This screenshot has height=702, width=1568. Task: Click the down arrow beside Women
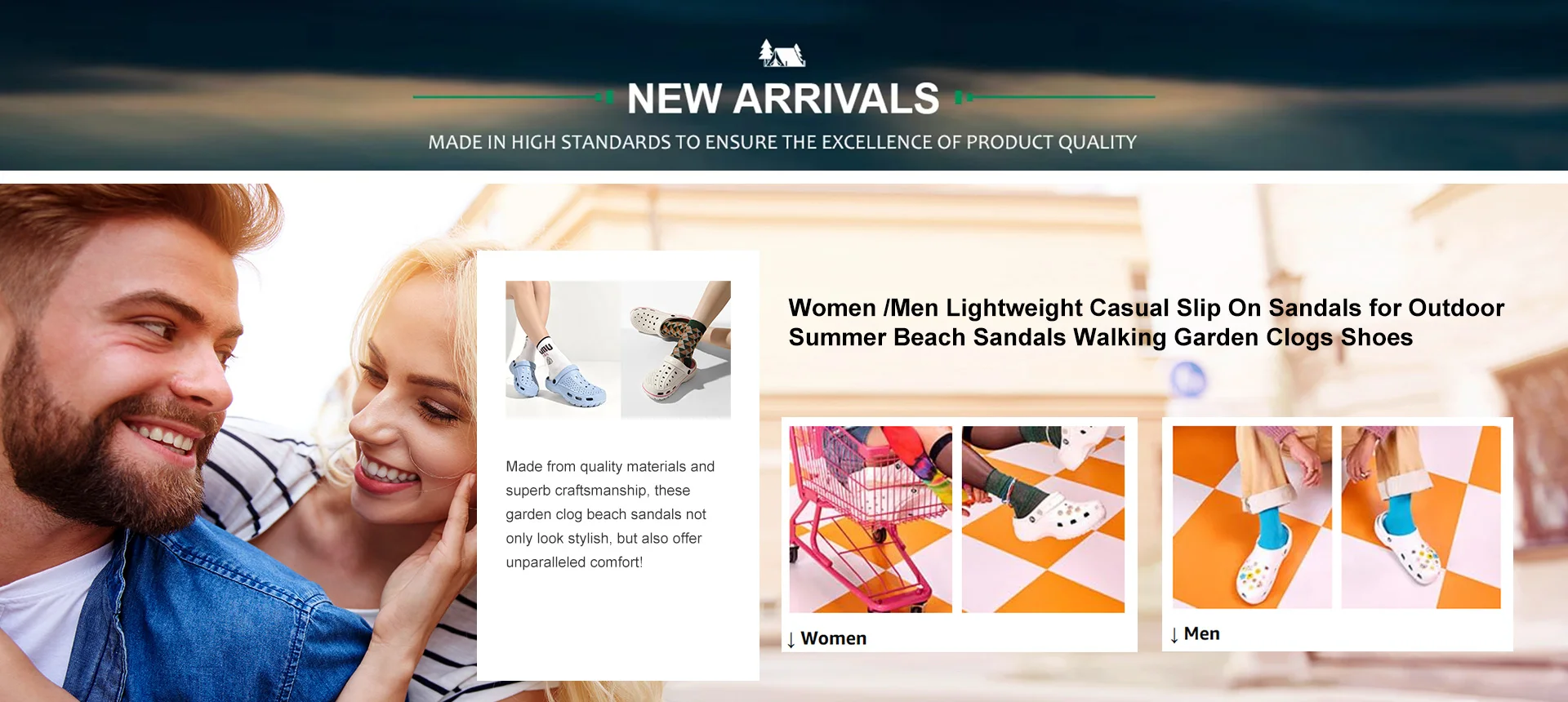pyautogui.click(x=791, y=639)
